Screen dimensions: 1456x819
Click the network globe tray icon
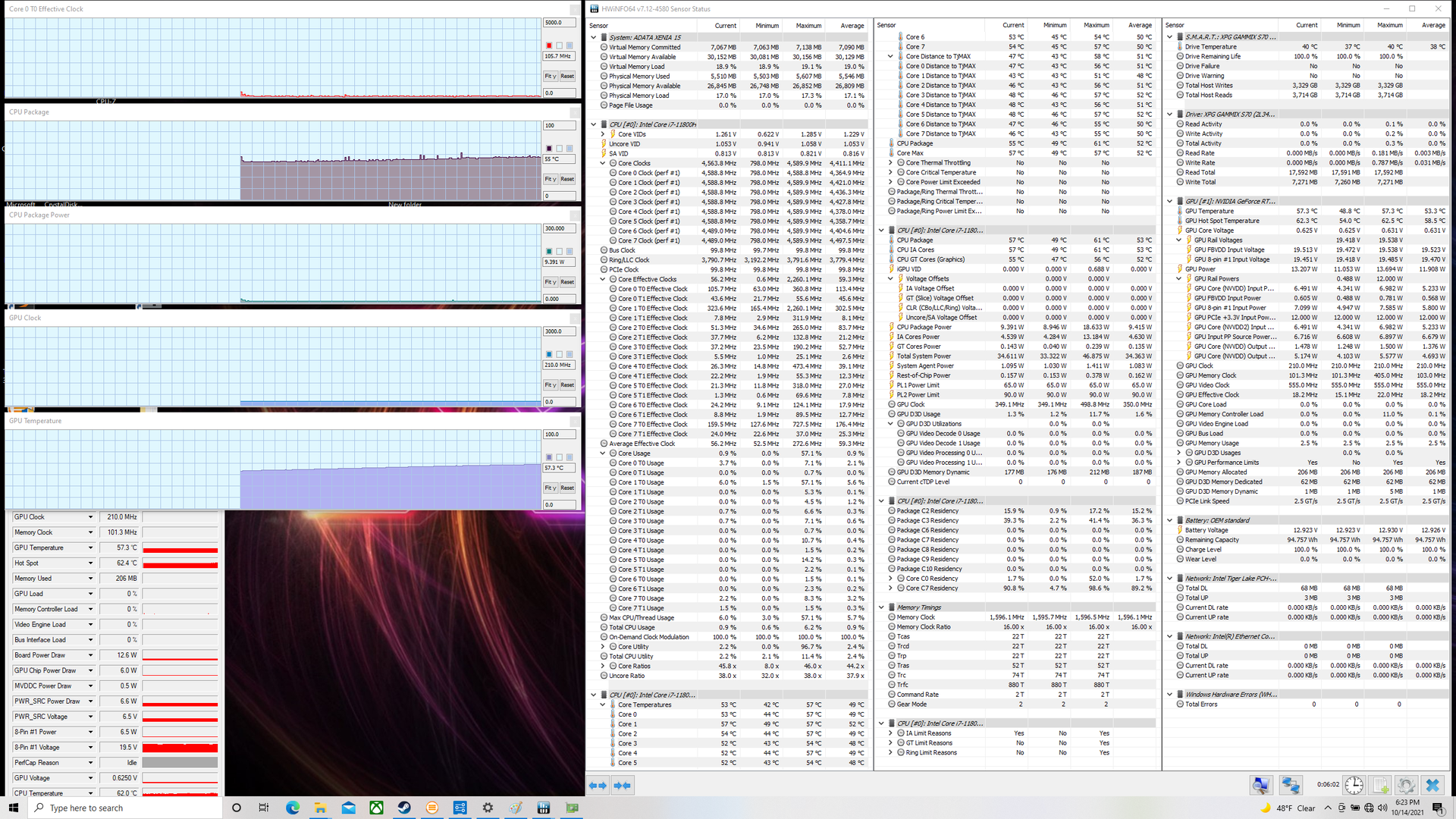1369,808
